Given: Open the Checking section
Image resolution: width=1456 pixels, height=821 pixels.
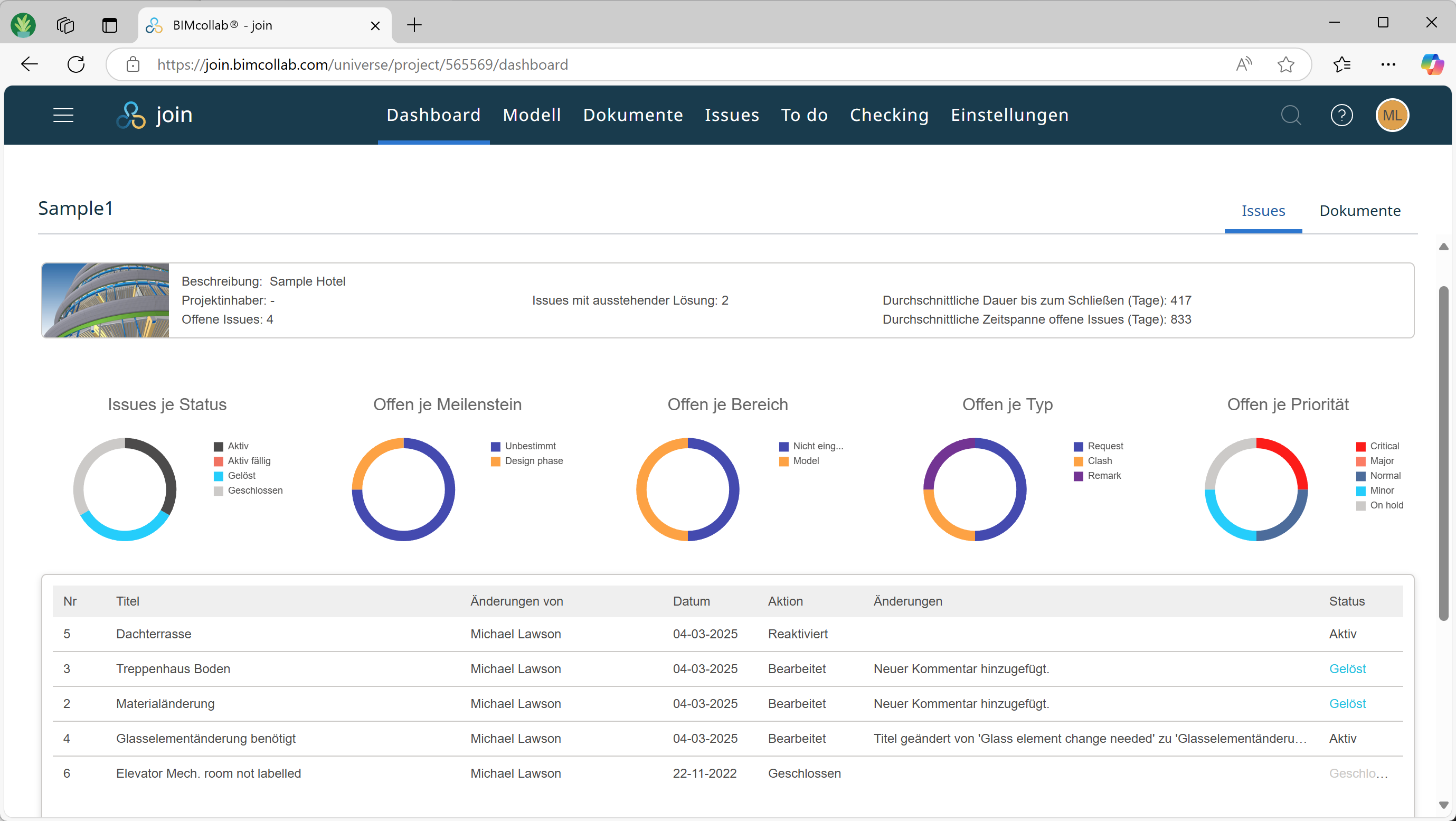Looking at the screenshot, I should (888, 115).
